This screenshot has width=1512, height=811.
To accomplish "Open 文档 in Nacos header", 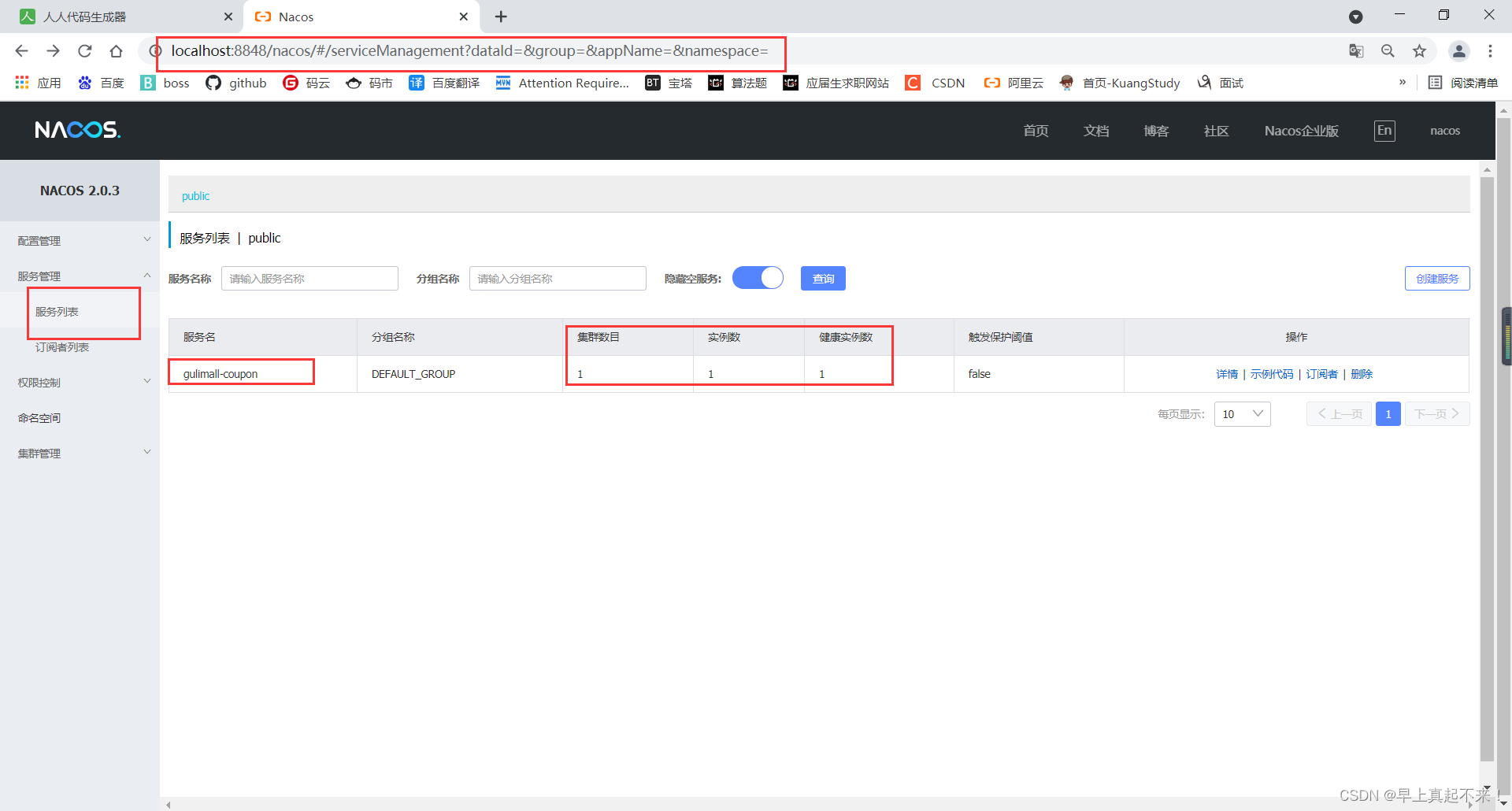I will pos(1095,131).
